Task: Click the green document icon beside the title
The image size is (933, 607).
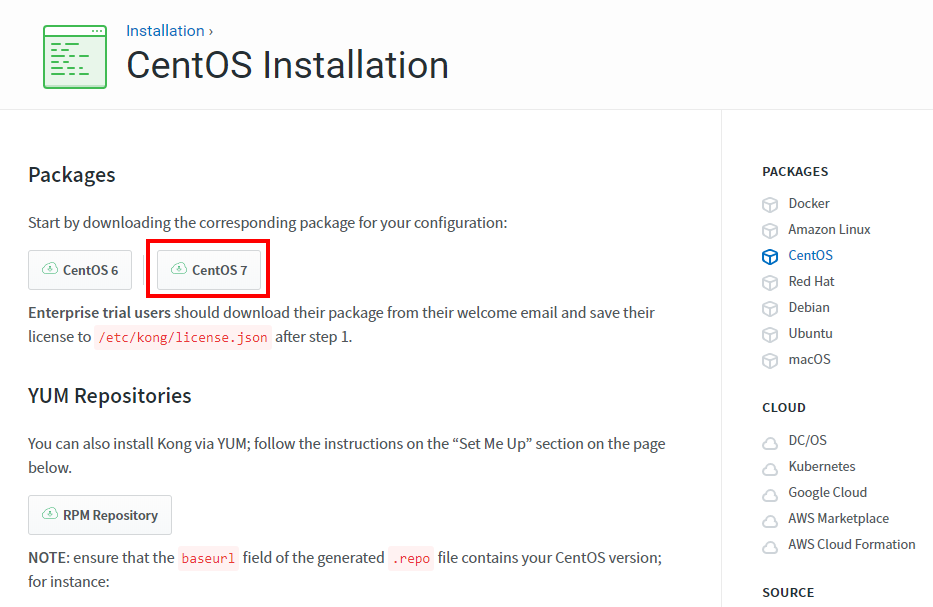Action: tap(75, 57)
